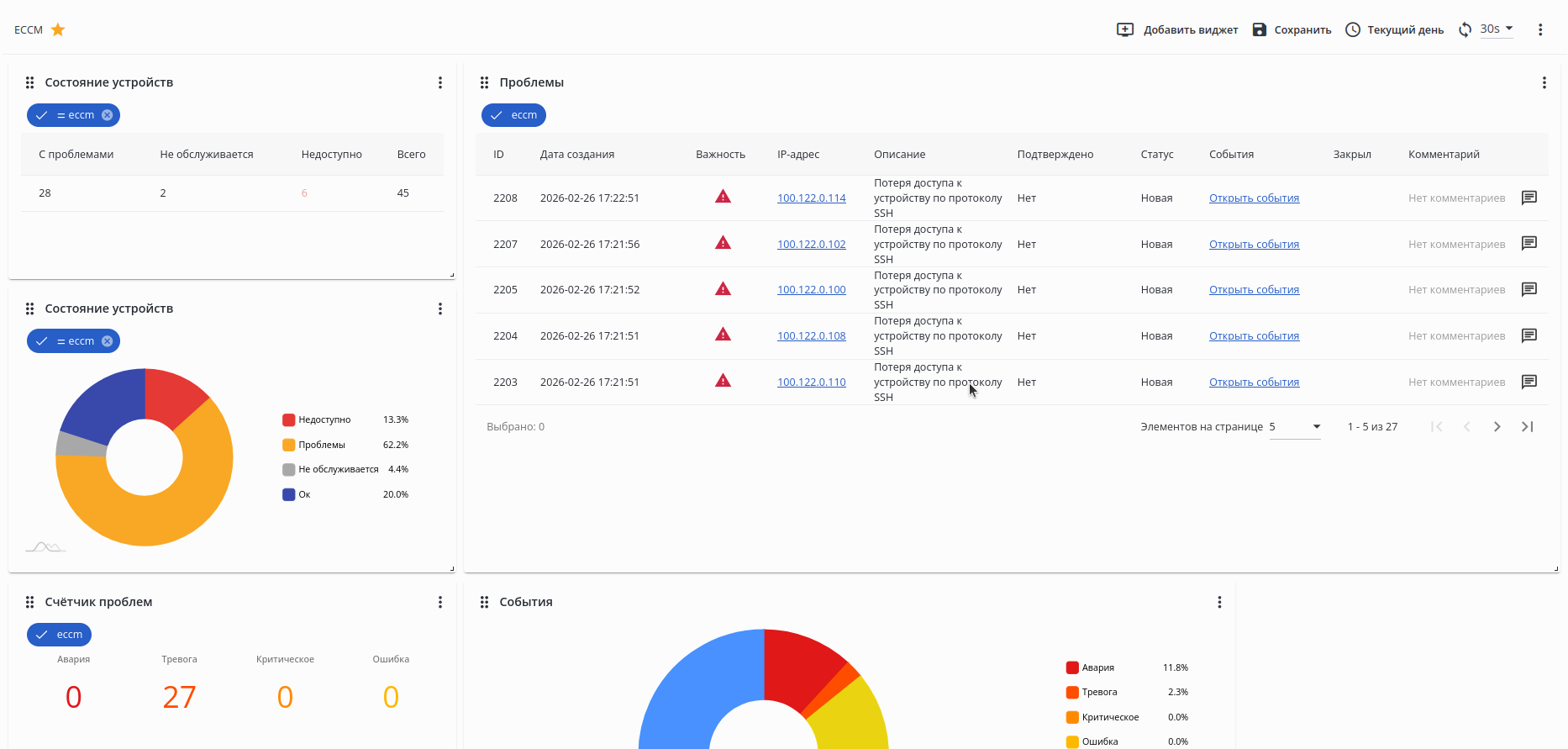Expand the 30s refresh interval dropdown

[x=1497, y=29]
